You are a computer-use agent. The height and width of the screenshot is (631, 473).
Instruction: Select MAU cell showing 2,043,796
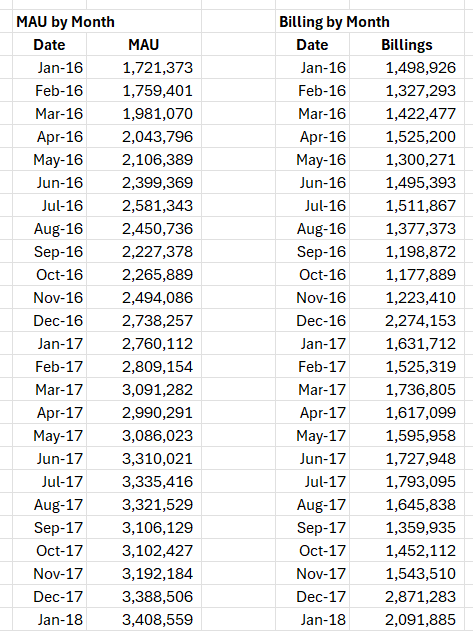click(x=144, y=136)
